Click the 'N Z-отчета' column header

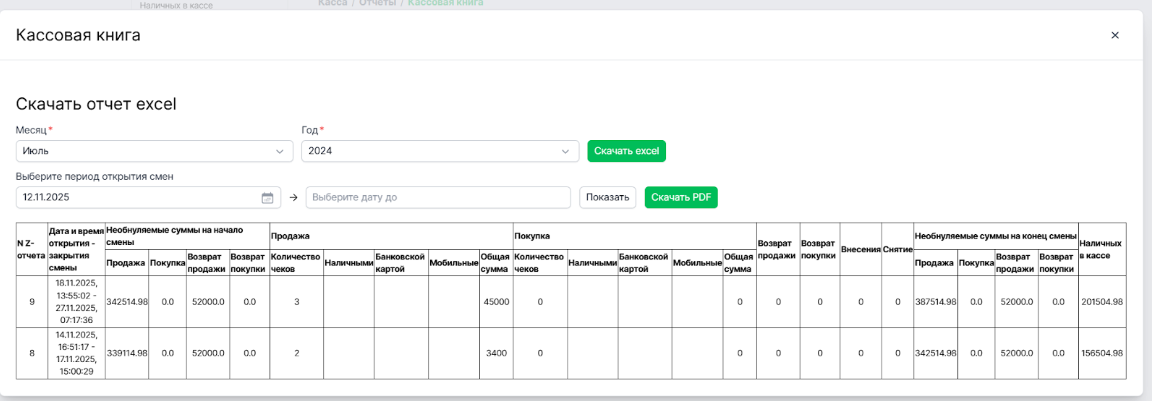click(32, 249)
